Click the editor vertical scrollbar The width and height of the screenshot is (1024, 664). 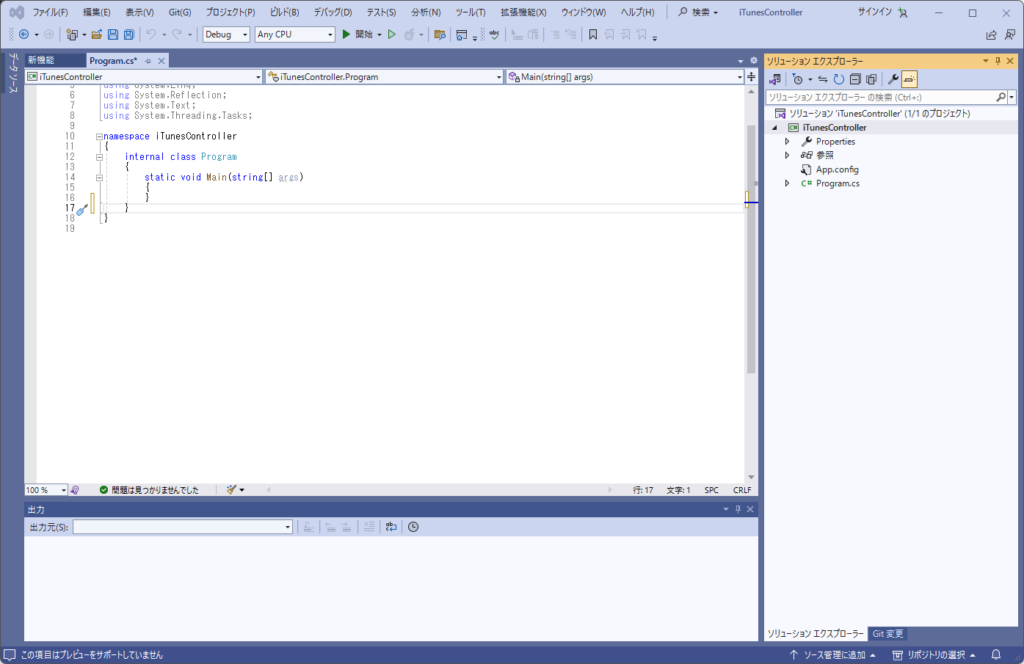coord(752,250)
